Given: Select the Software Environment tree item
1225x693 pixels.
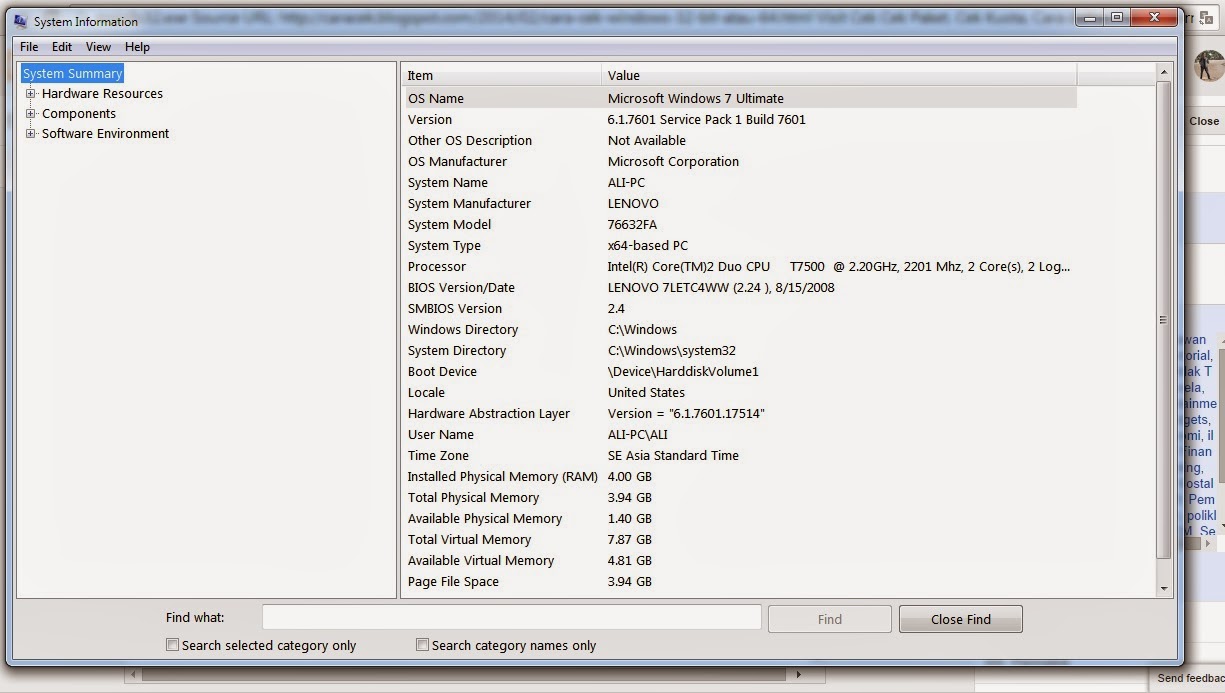Looking at the screenshot, I should [105, 133].
